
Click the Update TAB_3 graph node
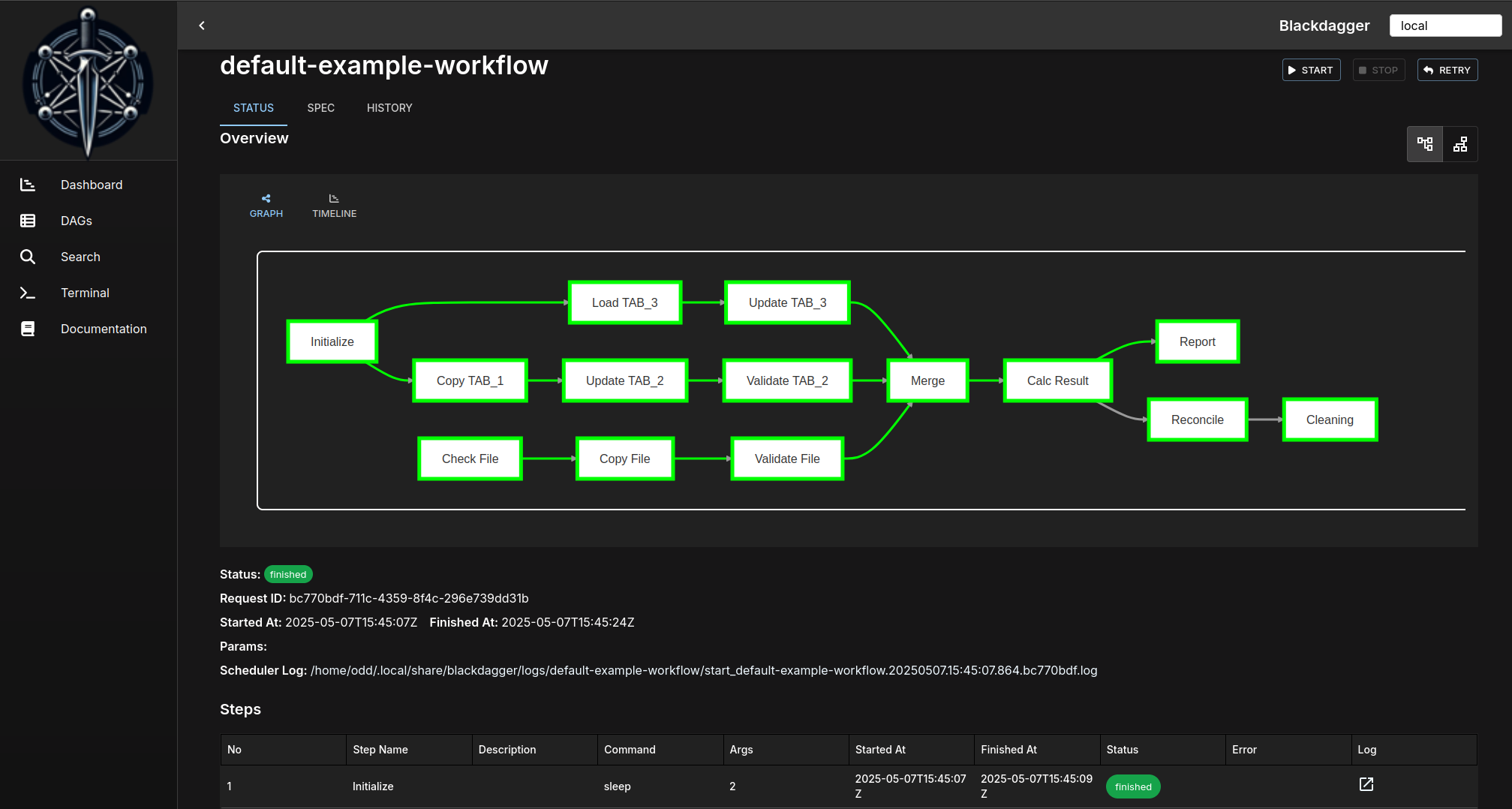787,302
